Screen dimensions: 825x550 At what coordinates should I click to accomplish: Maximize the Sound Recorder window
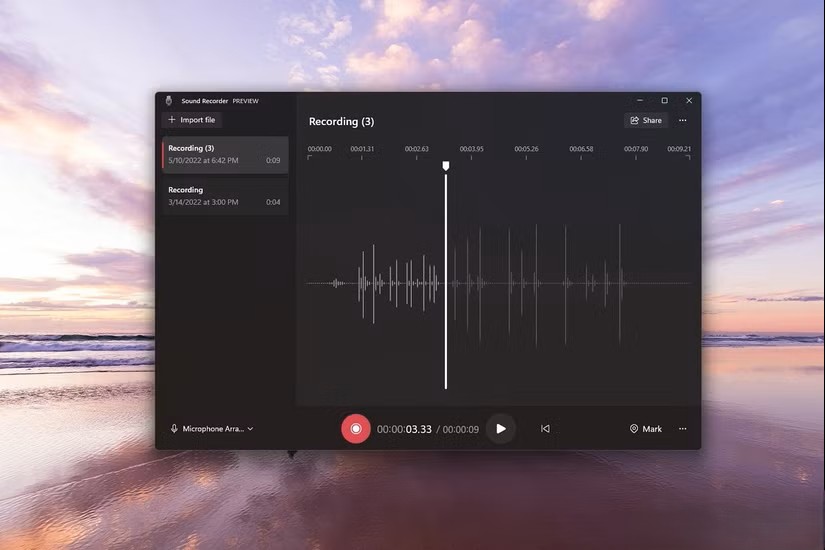tap(665, 101)
